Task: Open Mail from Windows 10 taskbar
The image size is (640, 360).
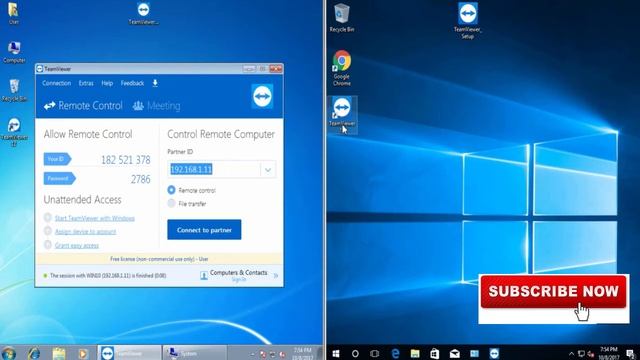Action: pyautogui.click(x=454, y=353)
